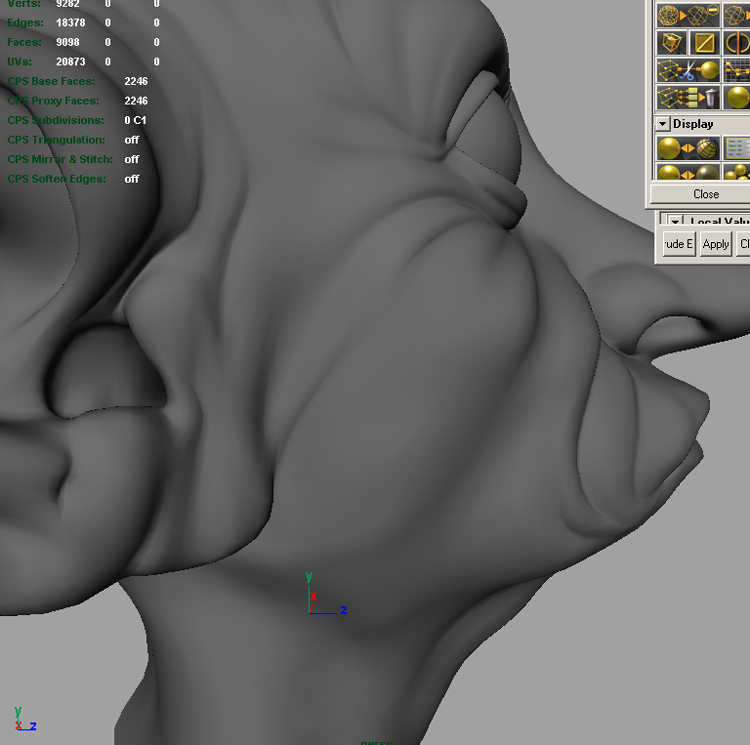Collapse the Display section arrow
Screen dimensions: 750x745
(663, 124)
